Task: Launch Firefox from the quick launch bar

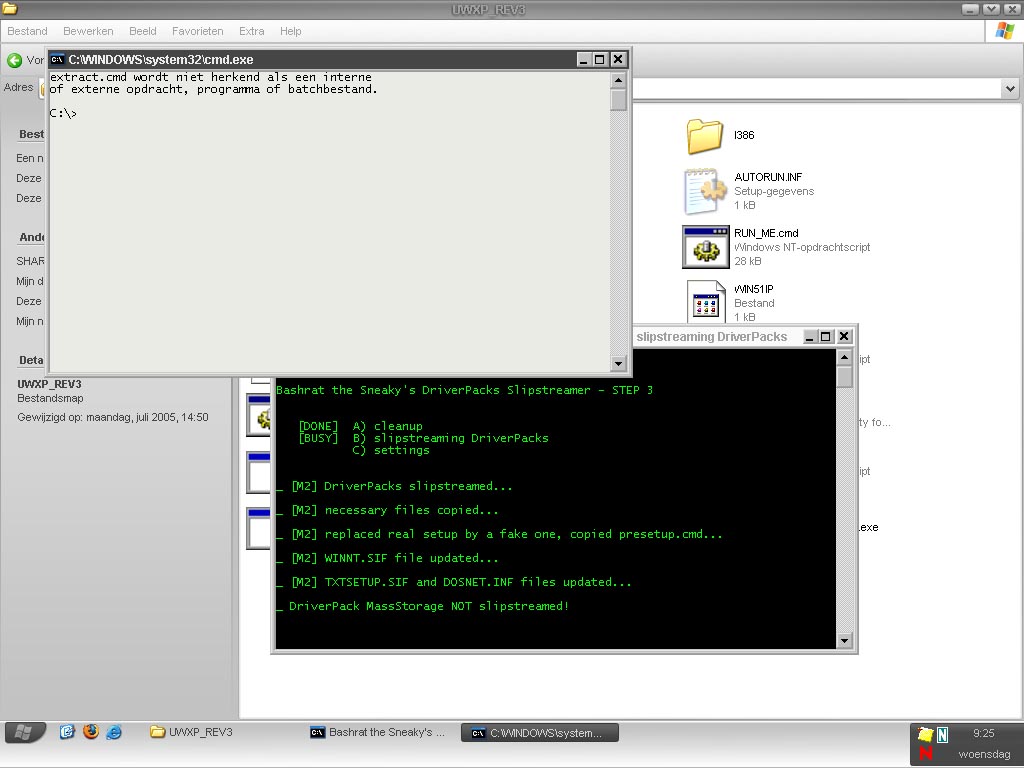Action: coord(90,731)
